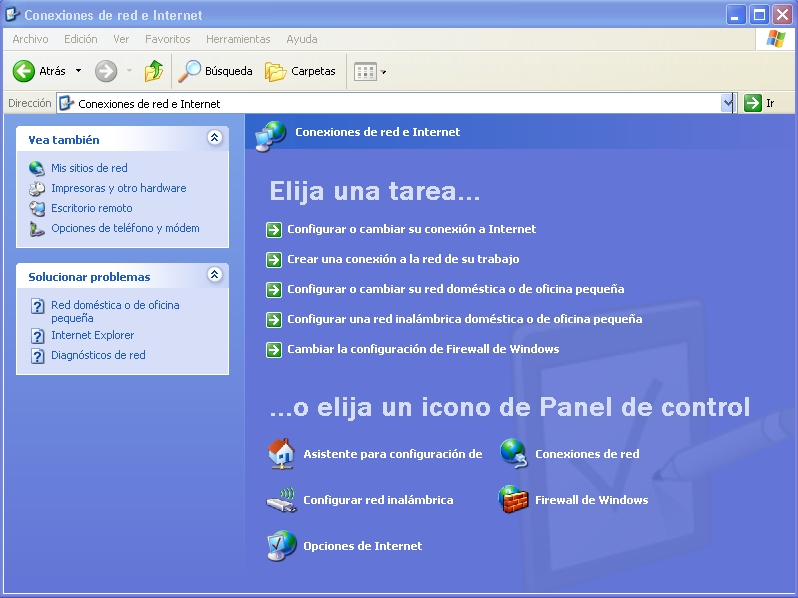Image resolution: width=798 pixels, height=598 pixels.
Task: Click arrow icon beside Configurar conexión a Internet
Action: point(274,230)
